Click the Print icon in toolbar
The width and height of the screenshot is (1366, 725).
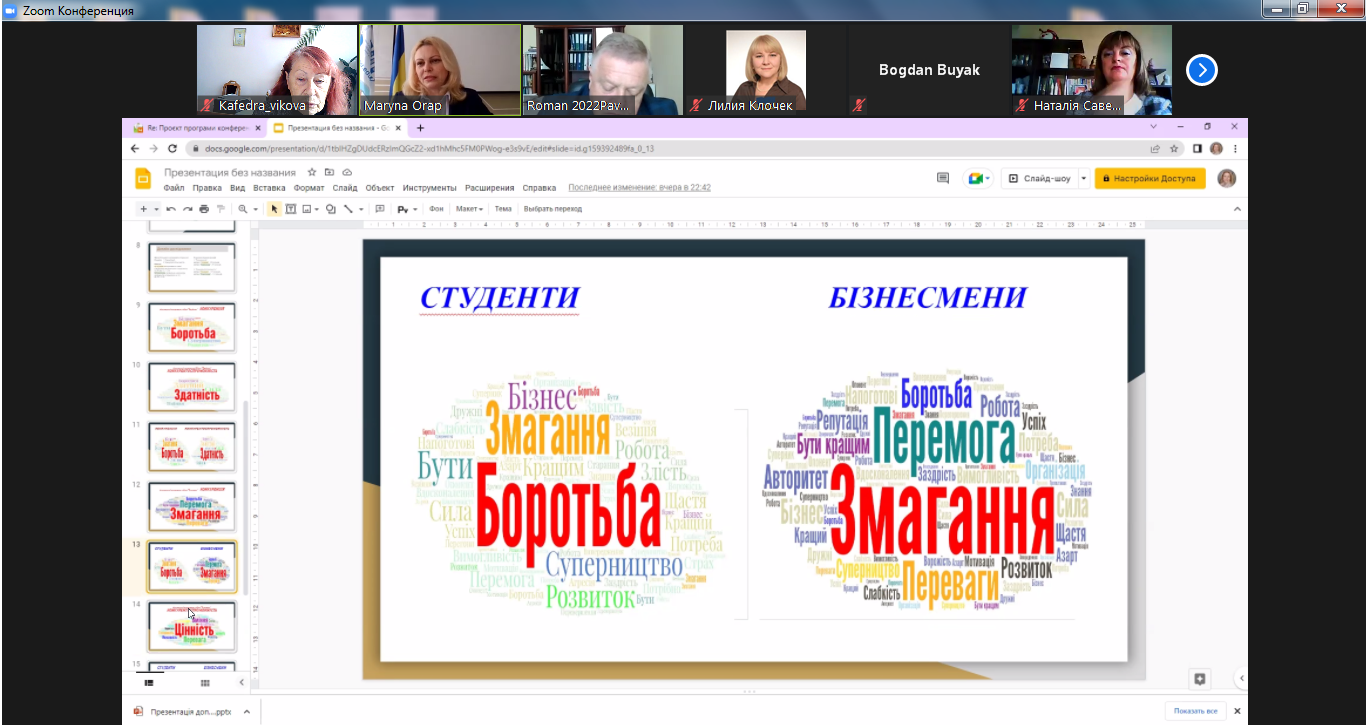click(204, 209)
